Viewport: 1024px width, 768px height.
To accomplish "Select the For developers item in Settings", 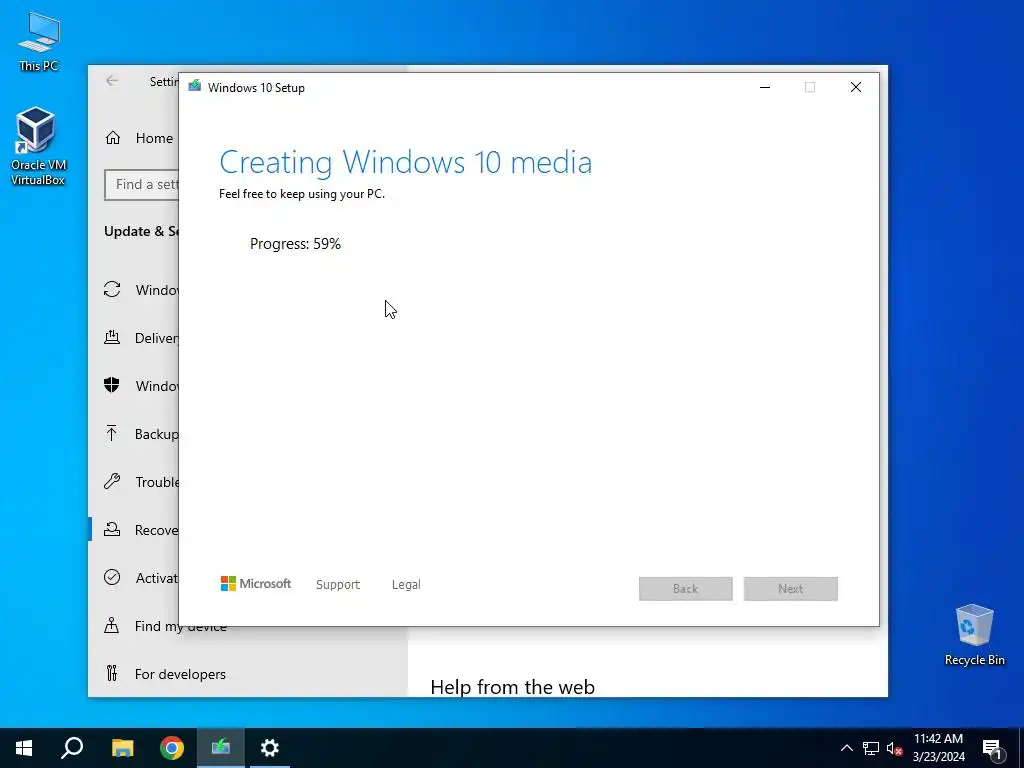I will point(180,674).
